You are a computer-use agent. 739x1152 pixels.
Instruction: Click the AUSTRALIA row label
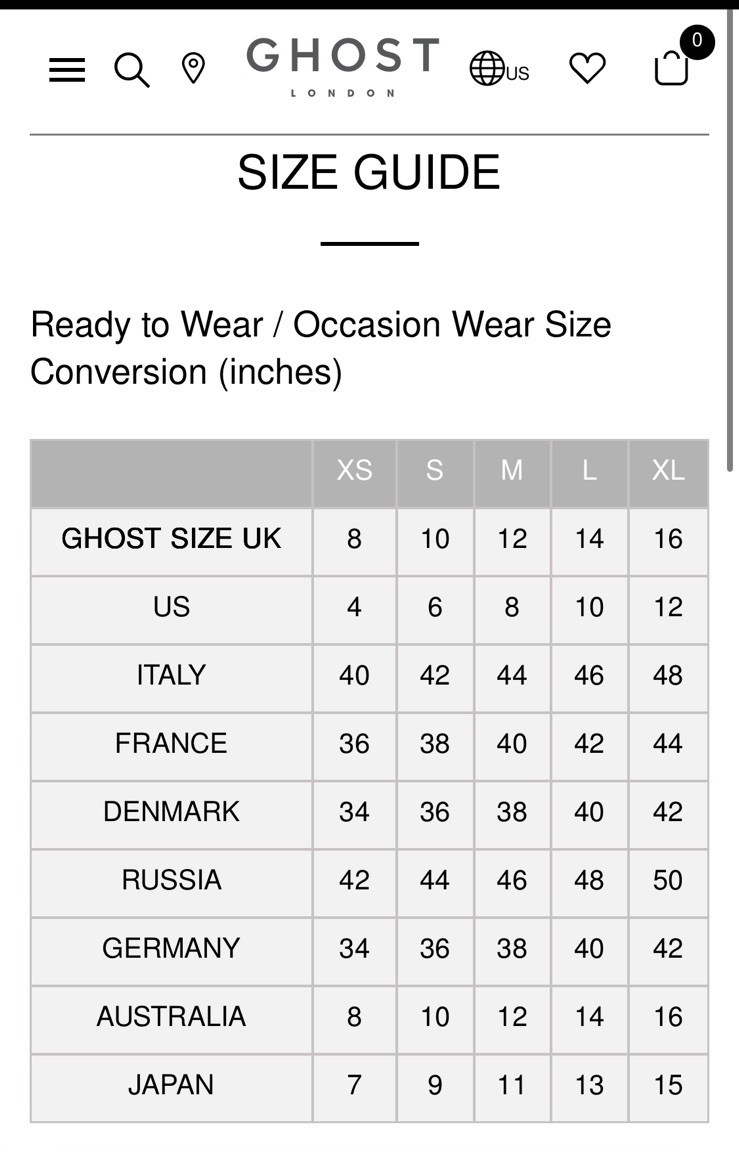(171, 1016)
